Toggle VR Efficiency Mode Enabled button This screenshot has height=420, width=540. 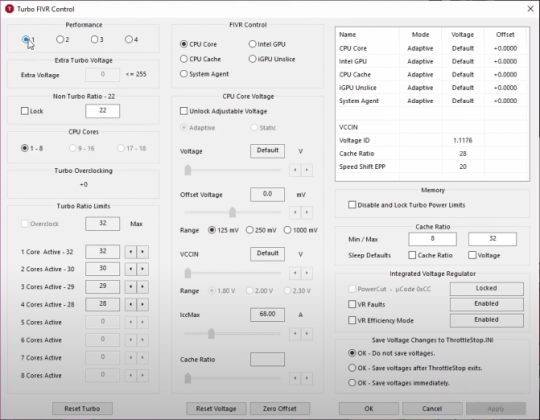[487, 320]
